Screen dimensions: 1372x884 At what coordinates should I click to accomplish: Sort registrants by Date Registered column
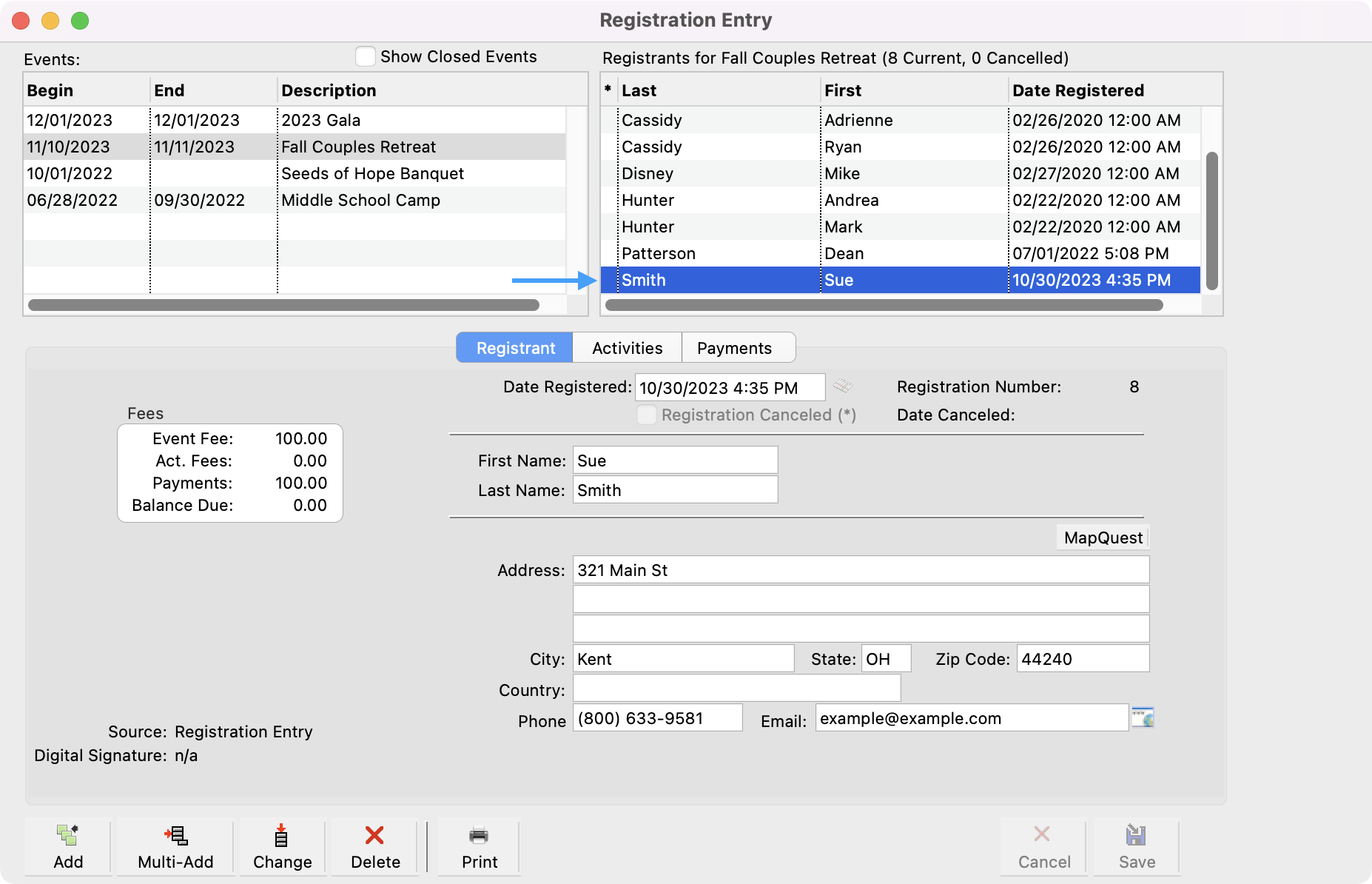coord(1077,90)
